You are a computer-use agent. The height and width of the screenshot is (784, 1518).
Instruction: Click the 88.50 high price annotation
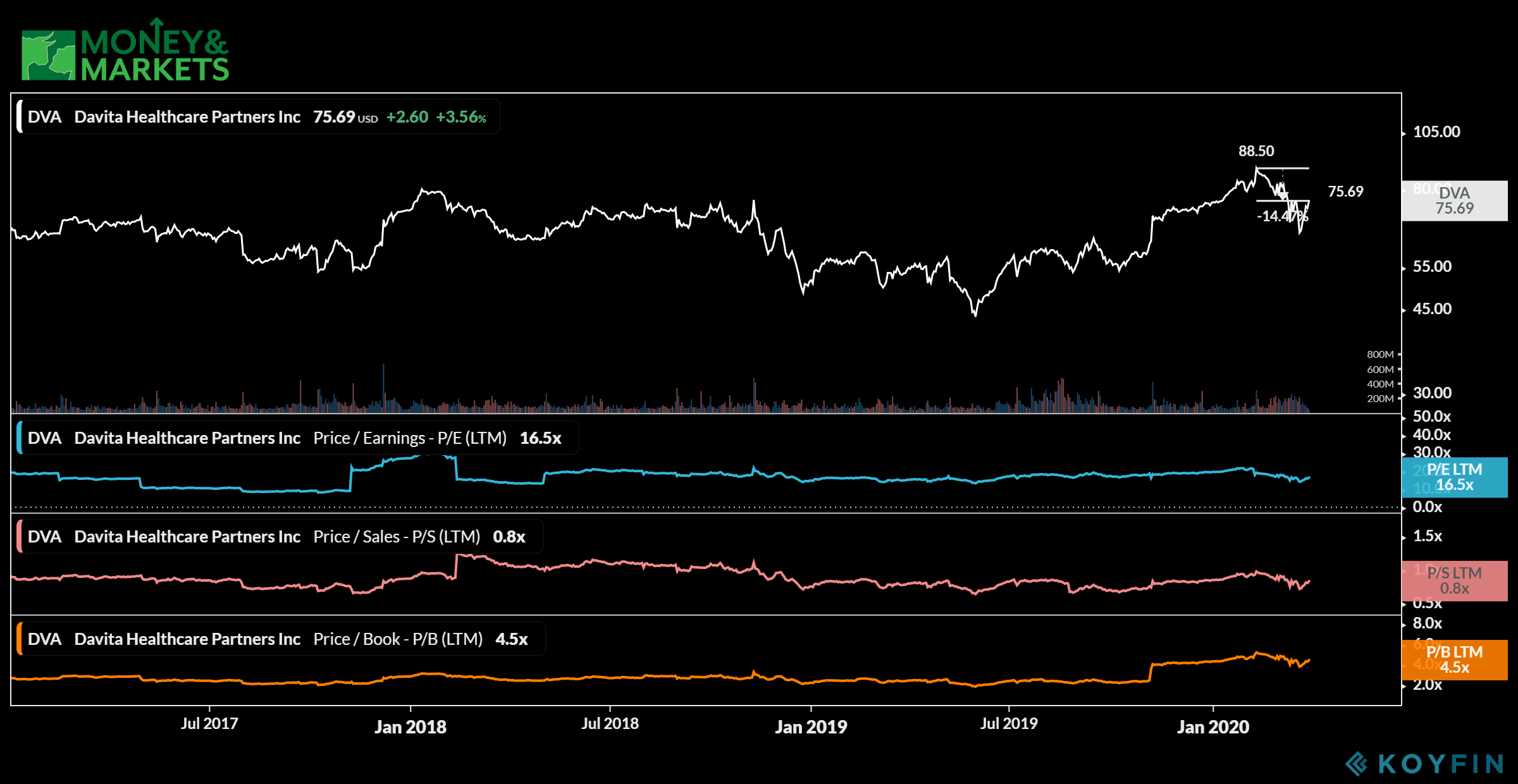[x=1256, y=151]
